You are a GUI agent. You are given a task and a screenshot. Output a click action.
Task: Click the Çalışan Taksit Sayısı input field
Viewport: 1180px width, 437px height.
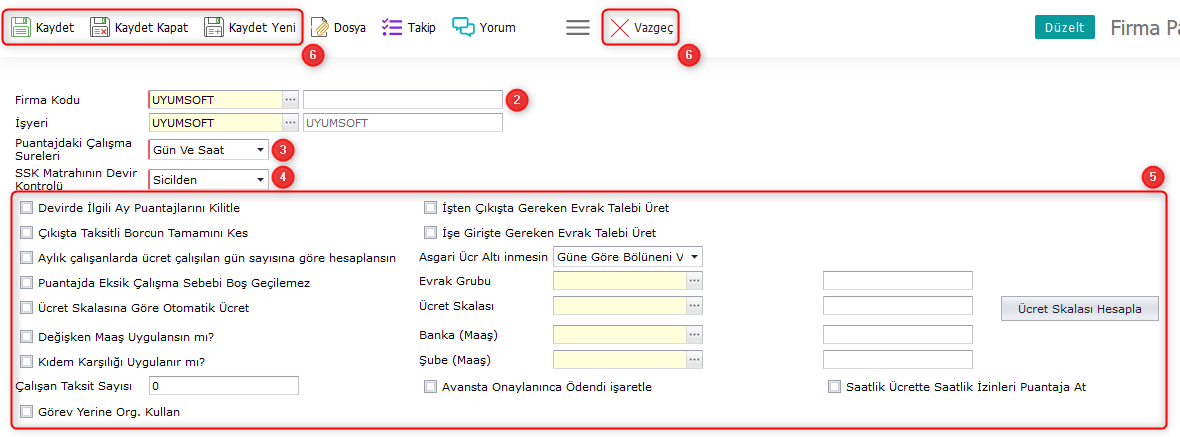(223, 386)
